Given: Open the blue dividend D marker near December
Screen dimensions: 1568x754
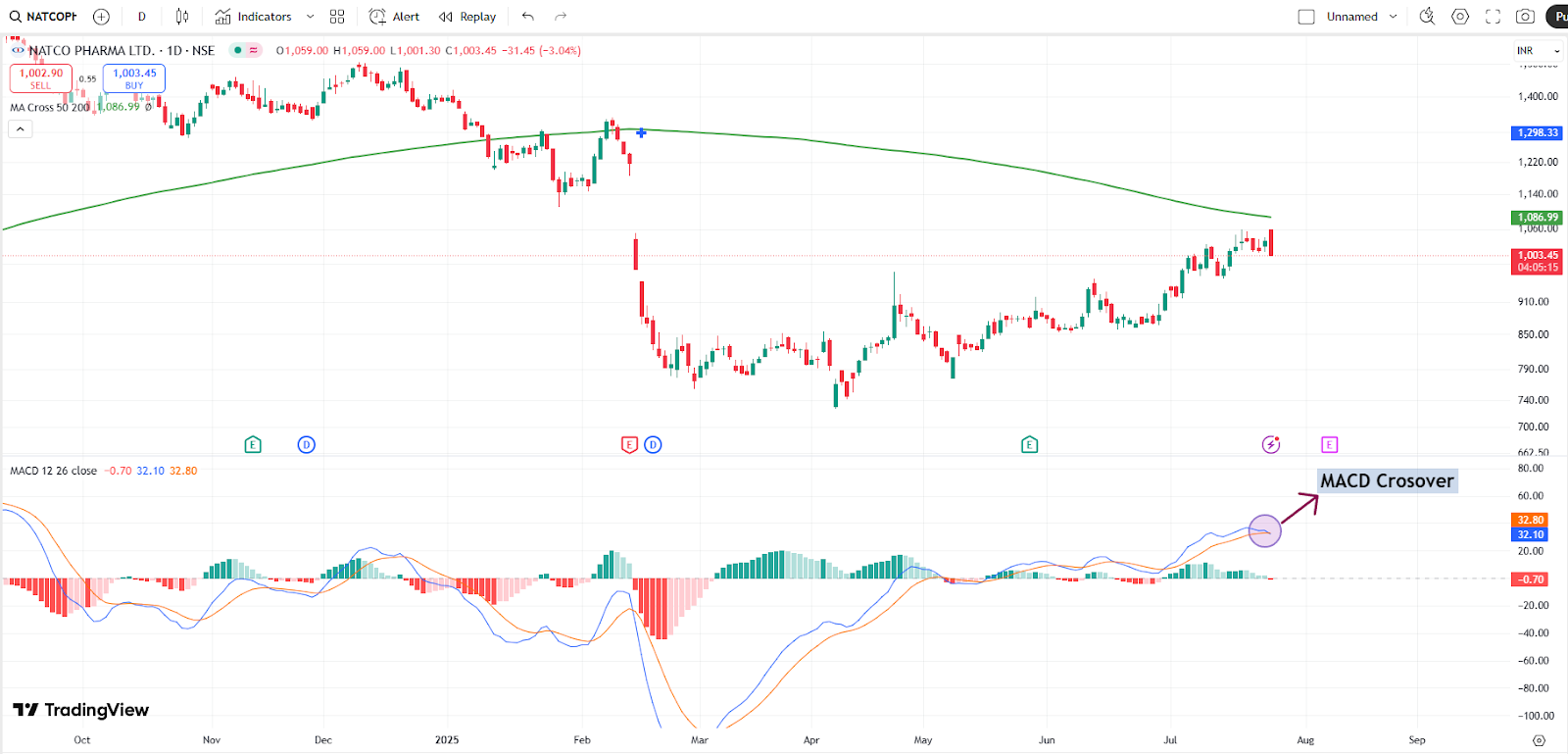Looking at the screenshot, I should coord(307,445).
